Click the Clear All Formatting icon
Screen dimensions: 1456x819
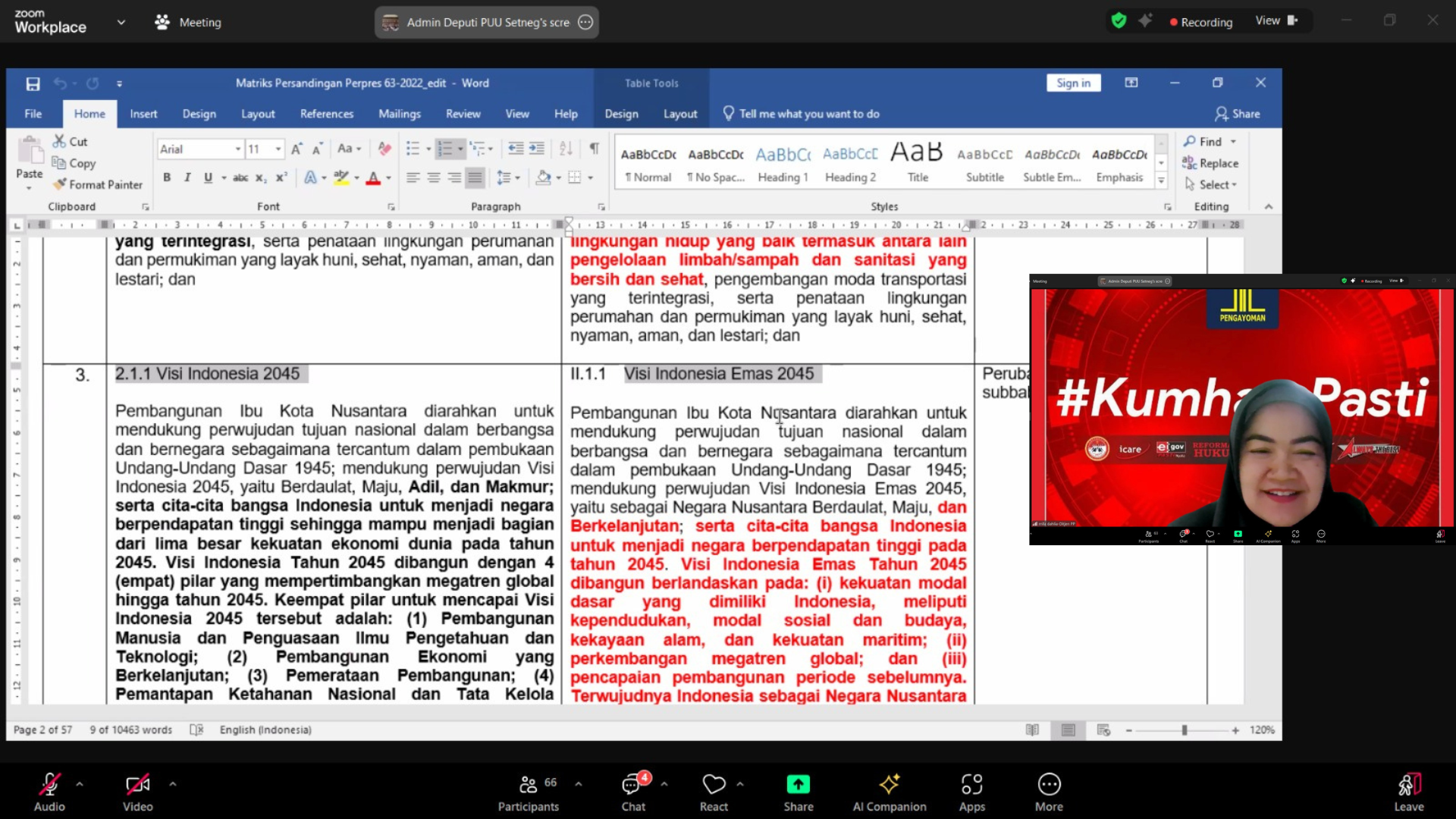[x=384, y=149]
